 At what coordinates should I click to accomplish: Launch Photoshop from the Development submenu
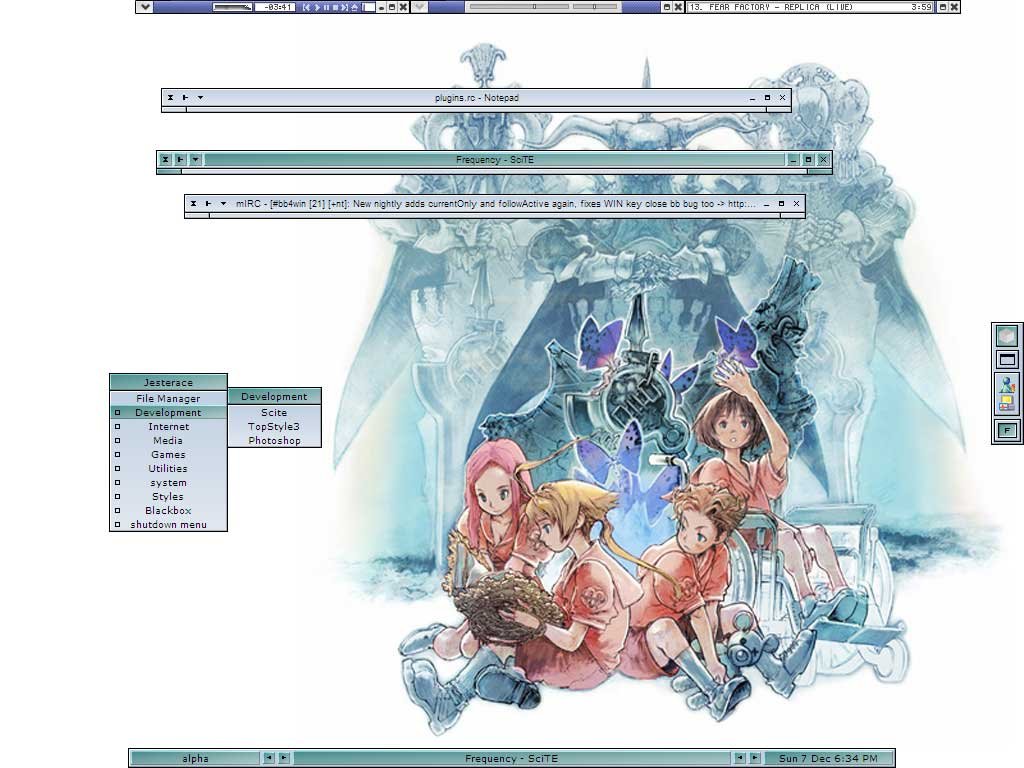coord(274,441)
